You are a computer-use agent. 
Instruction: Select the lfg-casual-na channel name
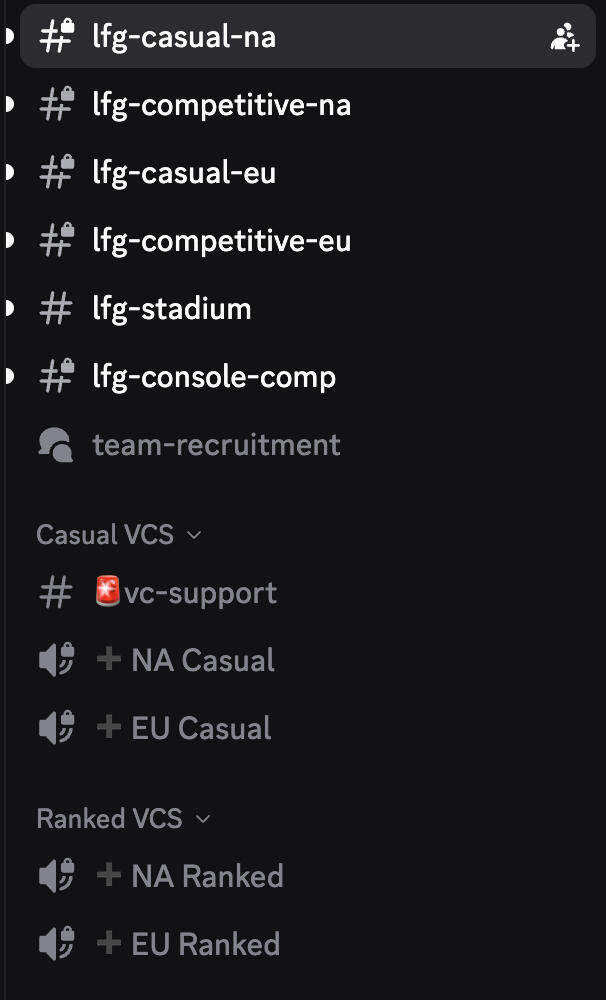tap(184, 38)
